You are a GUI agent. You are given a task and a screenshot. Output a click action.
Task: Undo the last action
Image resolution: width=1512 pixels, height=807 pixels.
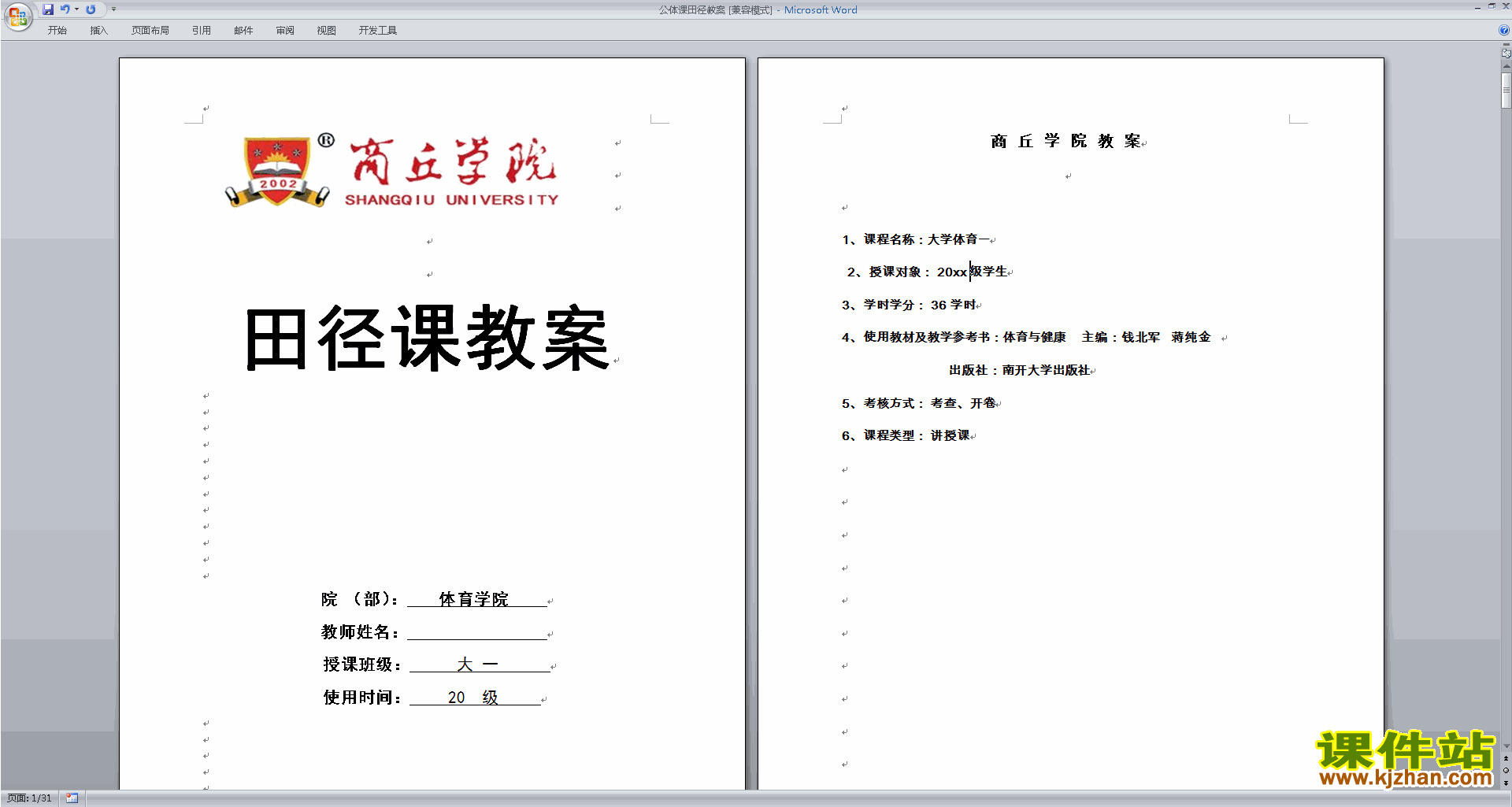(x=65, y=9)
